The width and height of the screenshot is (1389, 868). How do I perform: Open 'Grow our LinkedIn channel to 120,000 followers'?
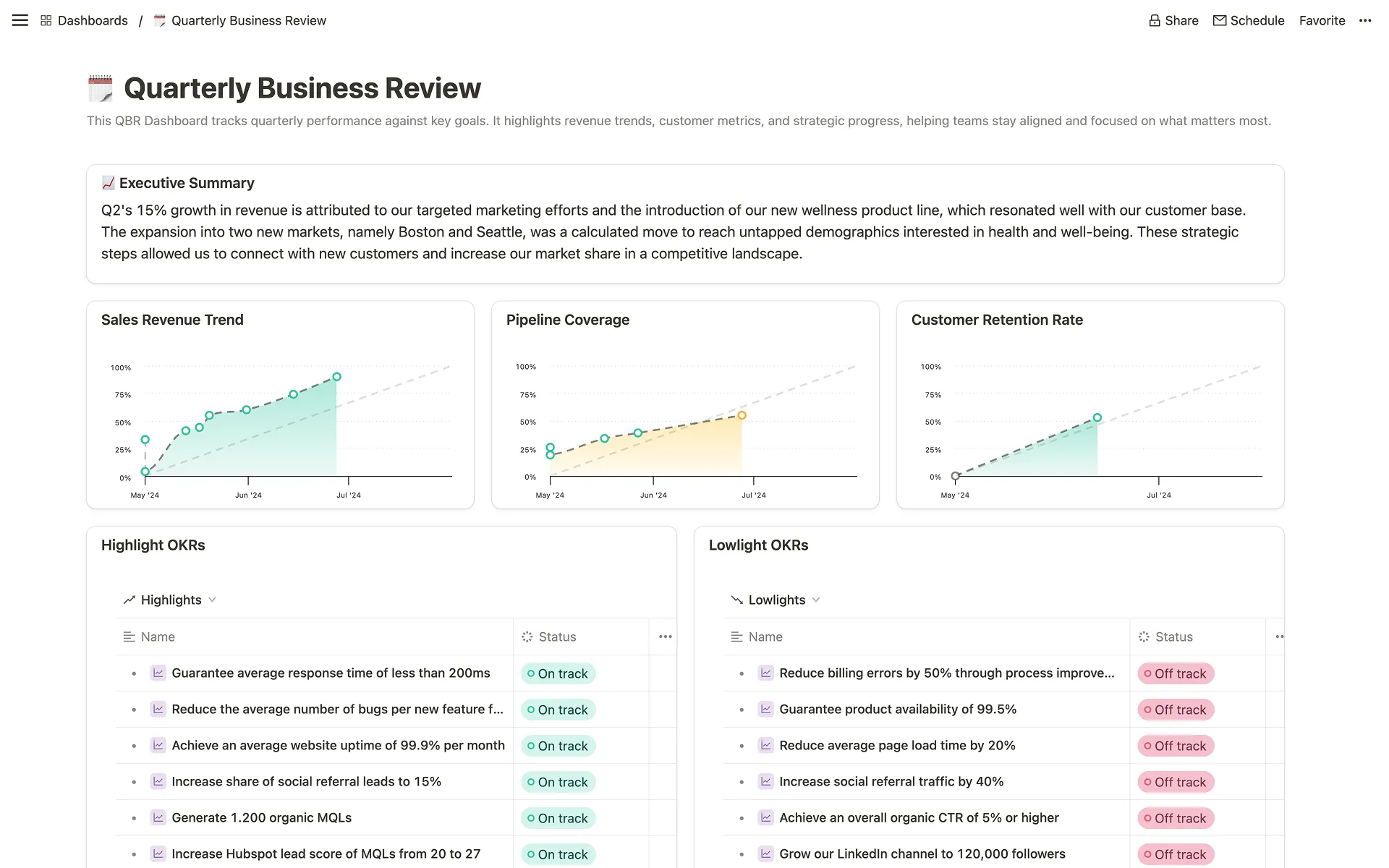click(x=922, y=854)
